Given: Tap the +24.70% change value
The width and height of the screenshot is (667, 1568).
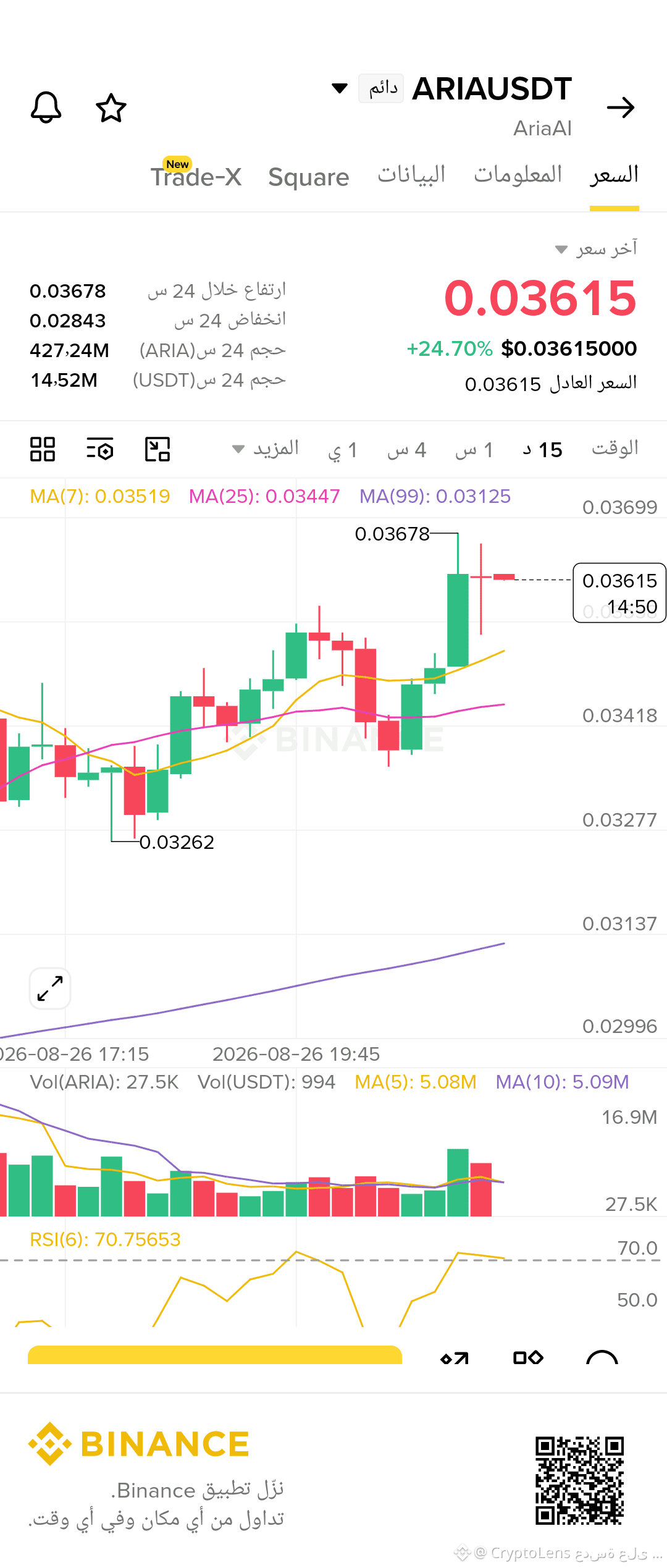Looking at the screenshot, I should pyautogui.click(x=450, y=349).
